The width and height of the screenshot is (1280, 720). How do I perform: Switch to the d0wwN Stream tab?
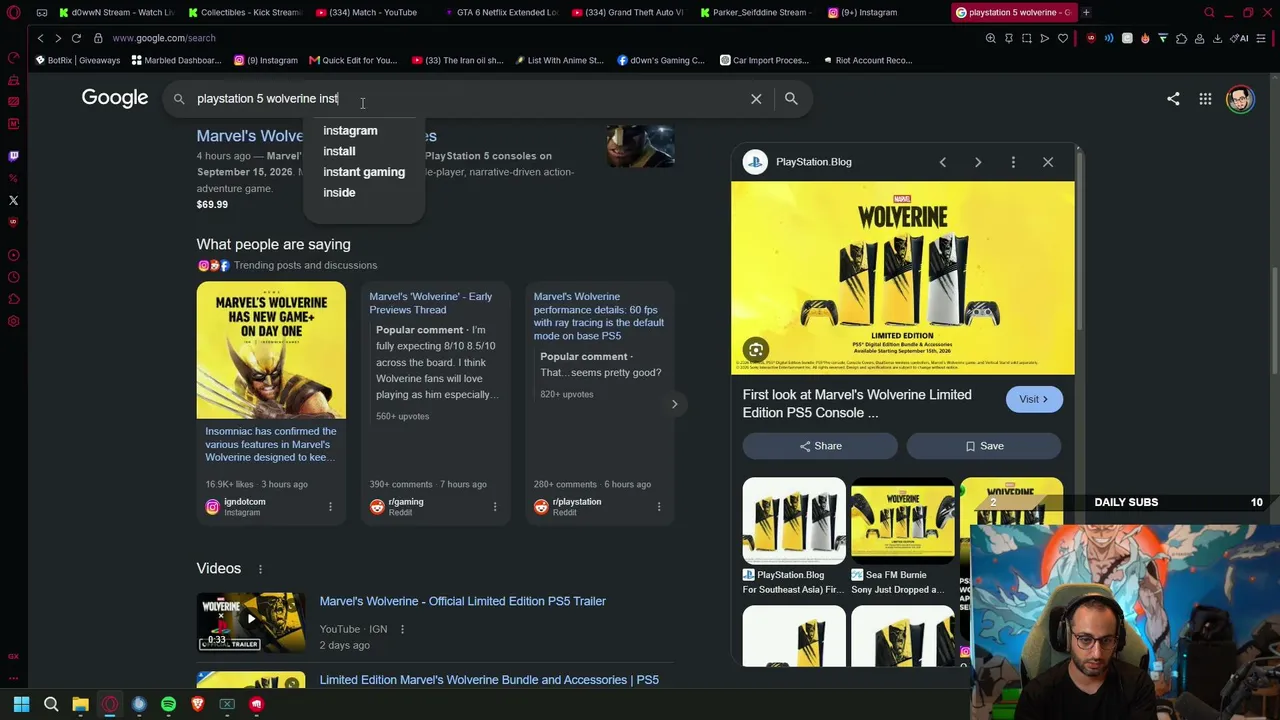pyautogui.click(x=115, y=13)
